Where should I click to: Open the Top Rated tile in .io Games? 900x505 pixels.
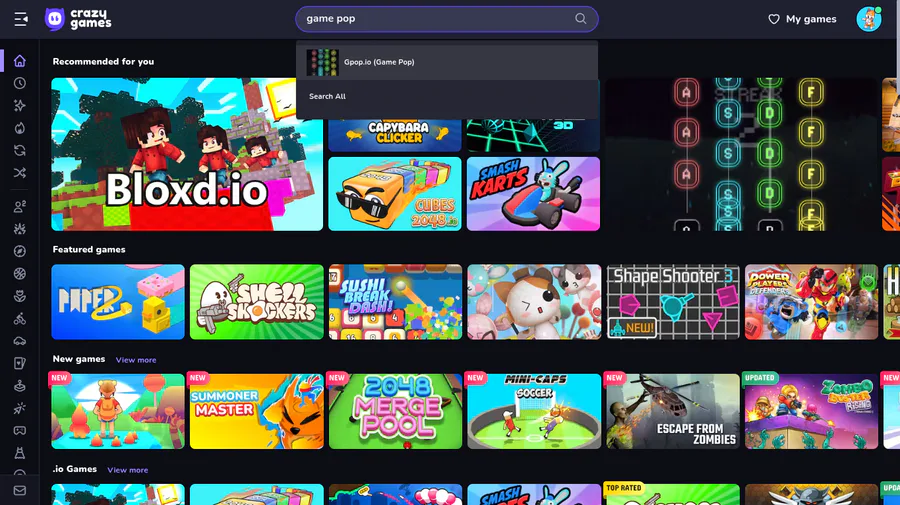pyautogui.click(x=673, y=494)
